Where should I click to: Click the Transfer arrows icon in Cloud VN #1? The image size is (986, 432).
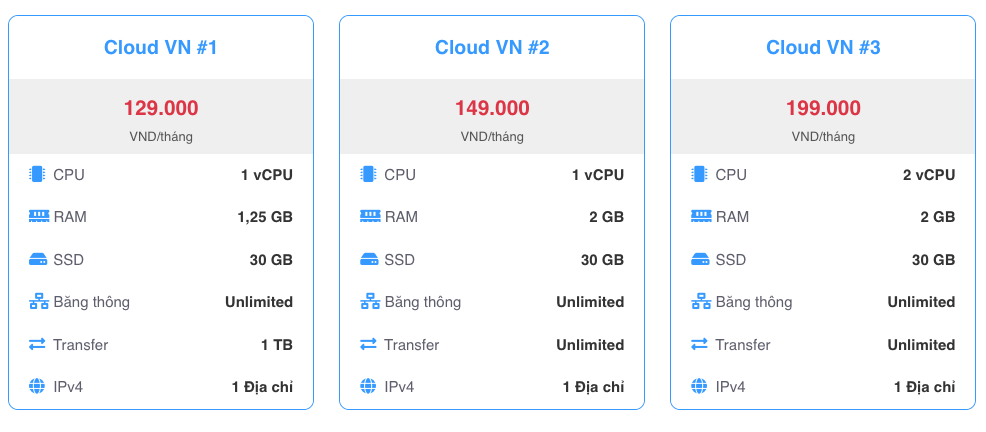tap(38, 345)
